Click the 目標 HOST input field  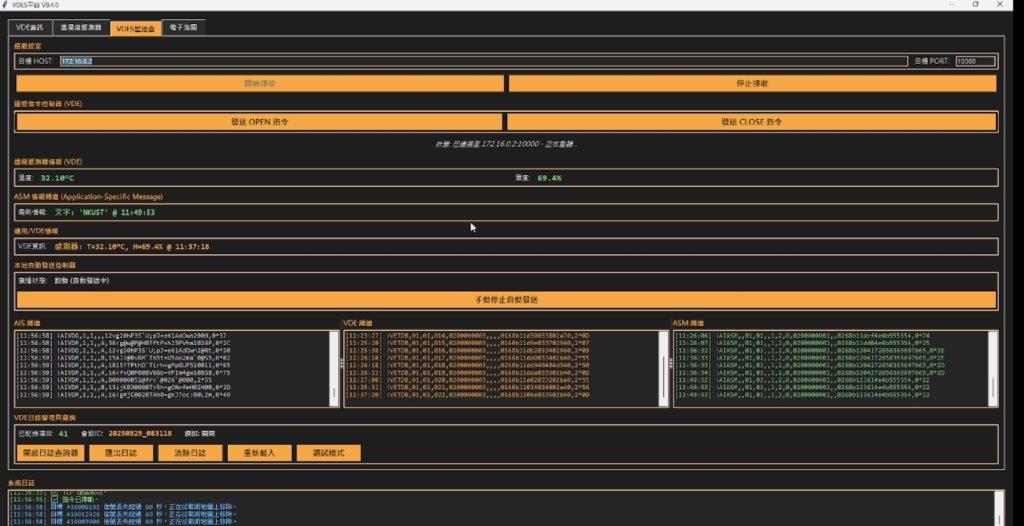coord(484,61)
